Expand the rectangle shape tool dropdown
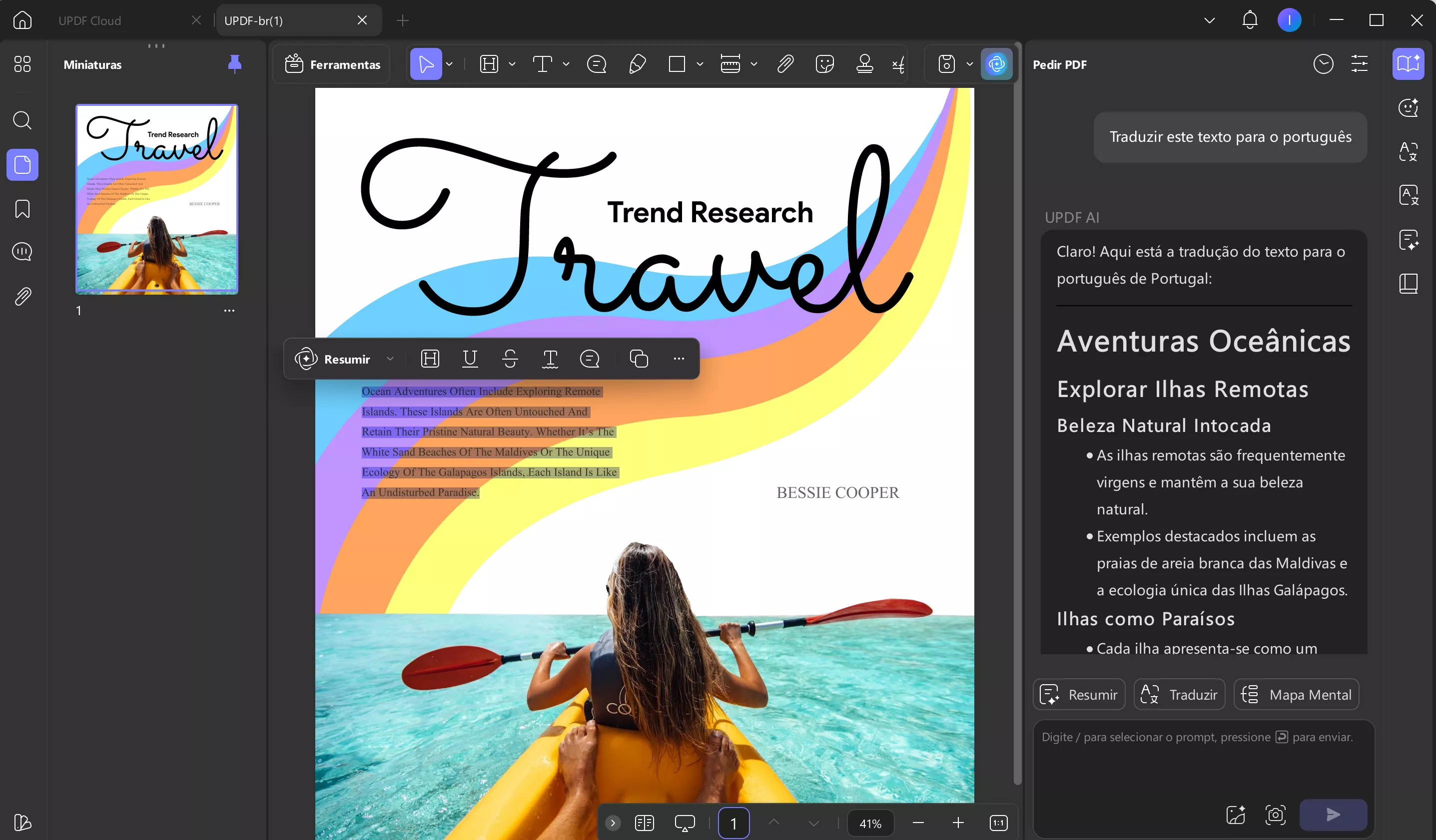This screenshot has width=1436, height=840. [700, 64]
